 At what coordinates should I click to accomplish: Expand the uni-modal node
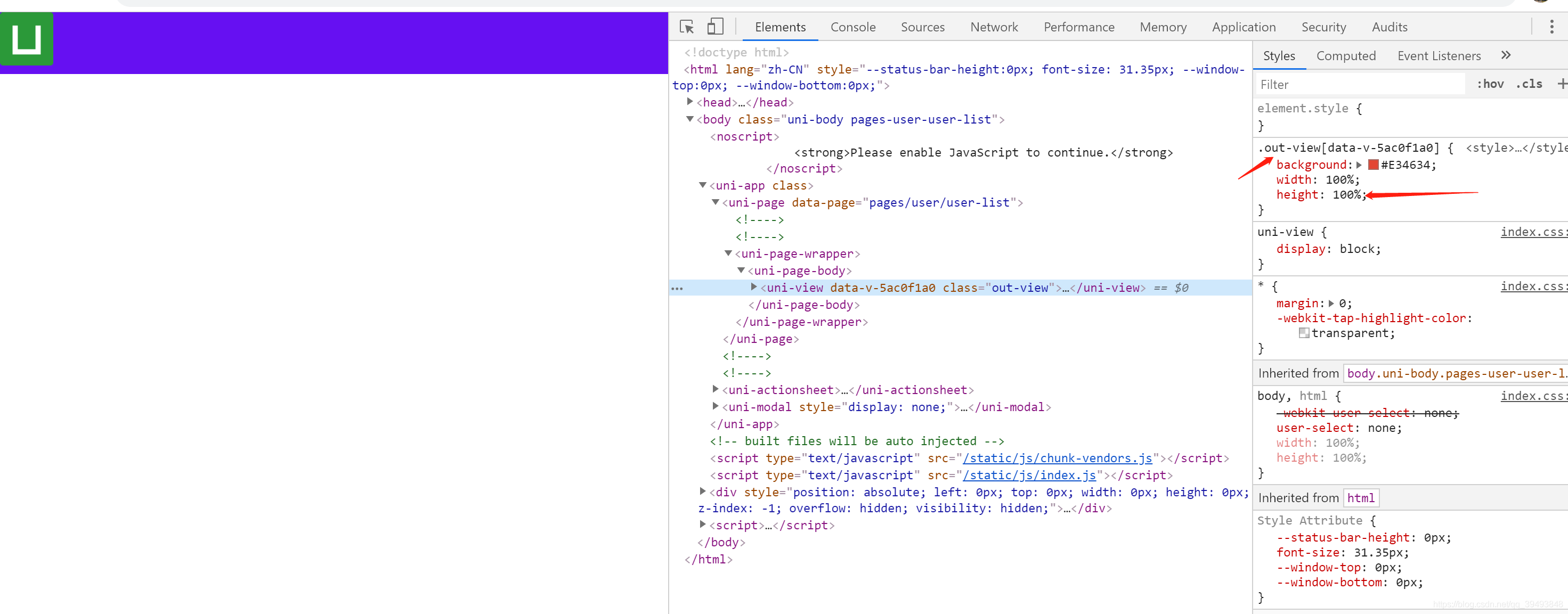point(715,406)
